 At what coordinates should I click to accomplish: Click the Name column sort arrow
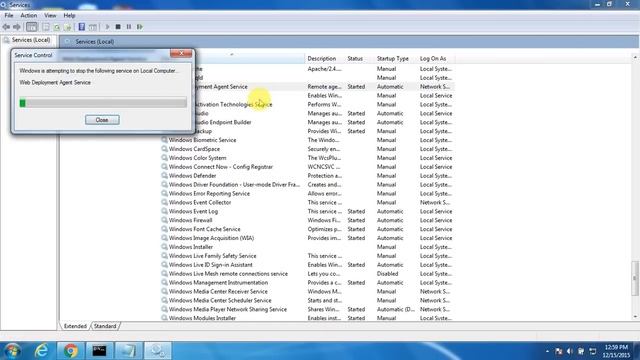232,54
